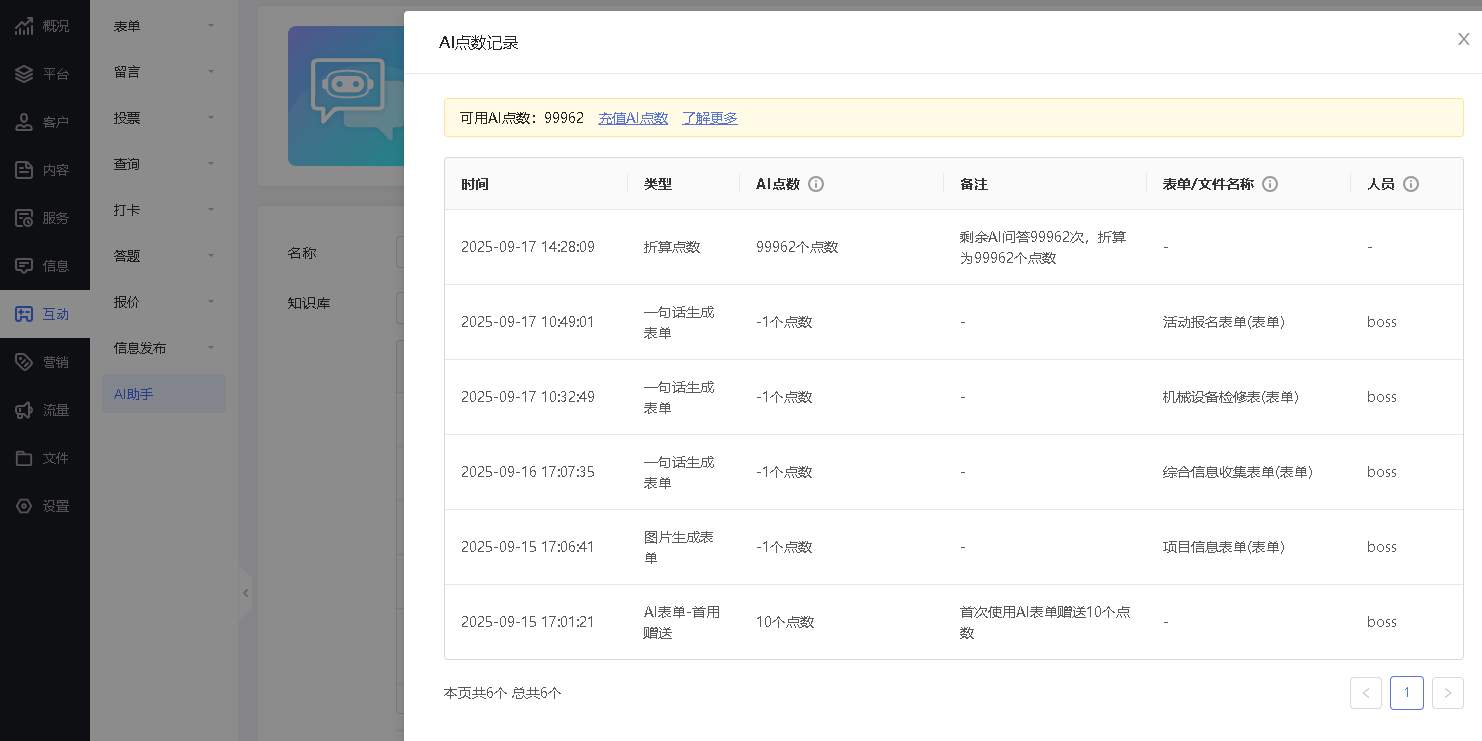
Task: Open 概况 overview in the left sidebar
Action: point(44,26)
